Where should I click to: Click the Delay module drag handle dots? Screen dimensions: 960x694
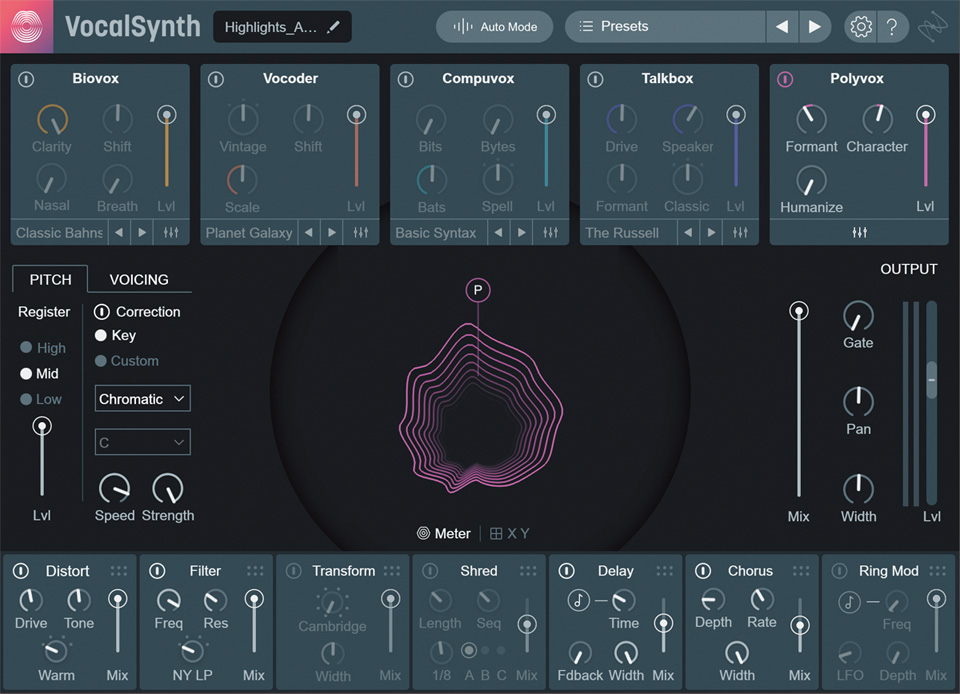(x=665, y=571)
